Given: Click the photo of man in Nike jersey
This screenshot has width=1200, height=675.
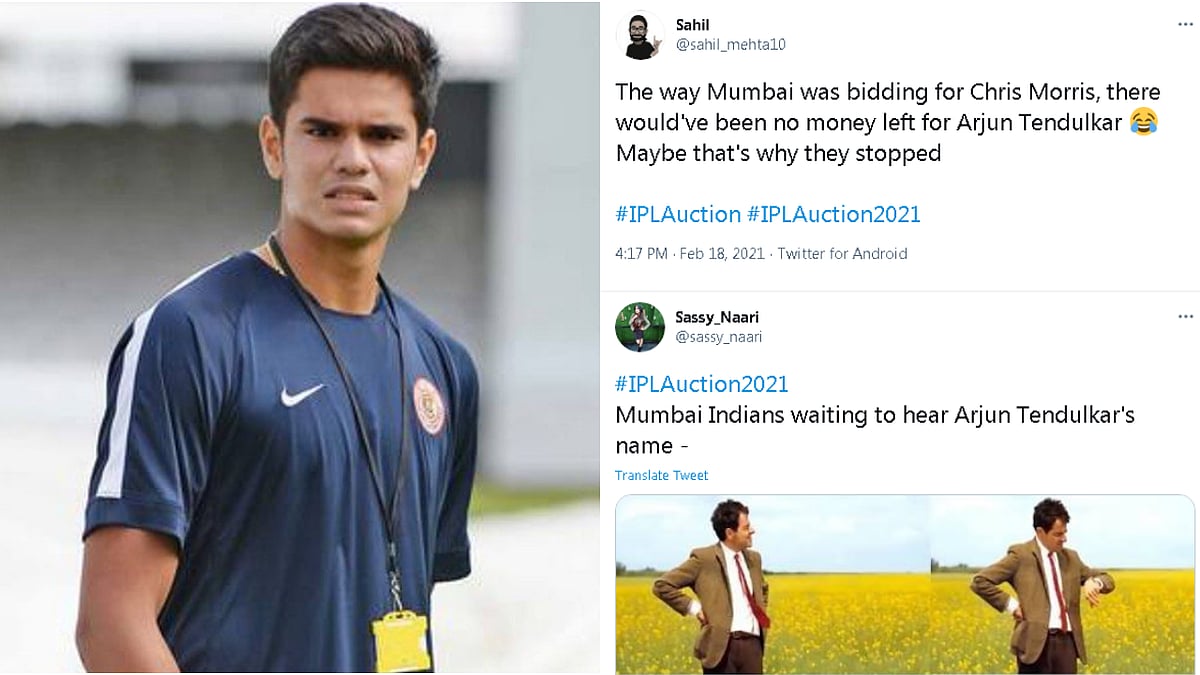Looking at the screenshot, I should pyautogui.click(x=298, y=337).
